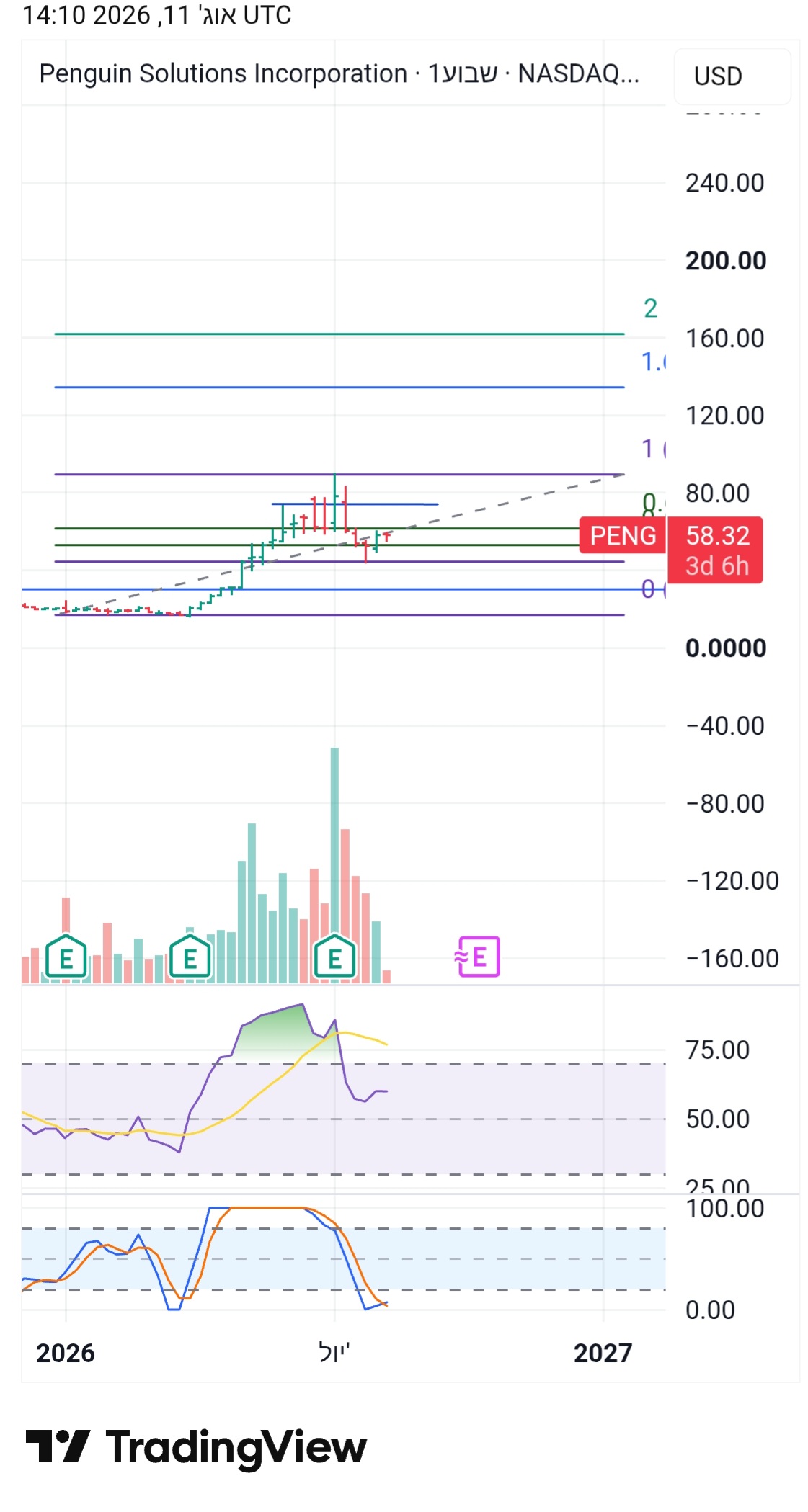Click the −120.00 price axis label
Viewport: 808px width, 1512px height.
click(732, 881)
